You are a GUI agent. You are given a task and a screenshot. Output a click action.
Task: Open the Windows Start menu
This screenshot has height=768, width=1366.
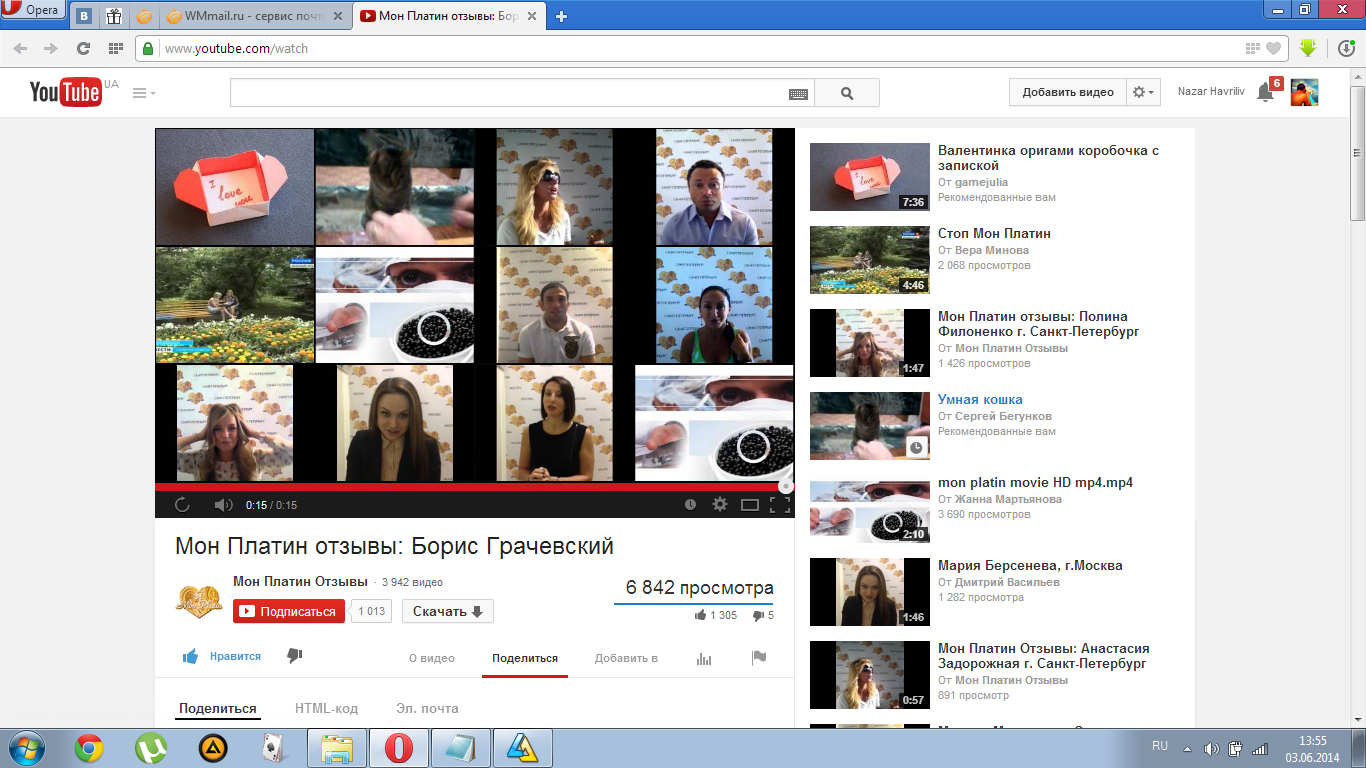tap(25, 748)
